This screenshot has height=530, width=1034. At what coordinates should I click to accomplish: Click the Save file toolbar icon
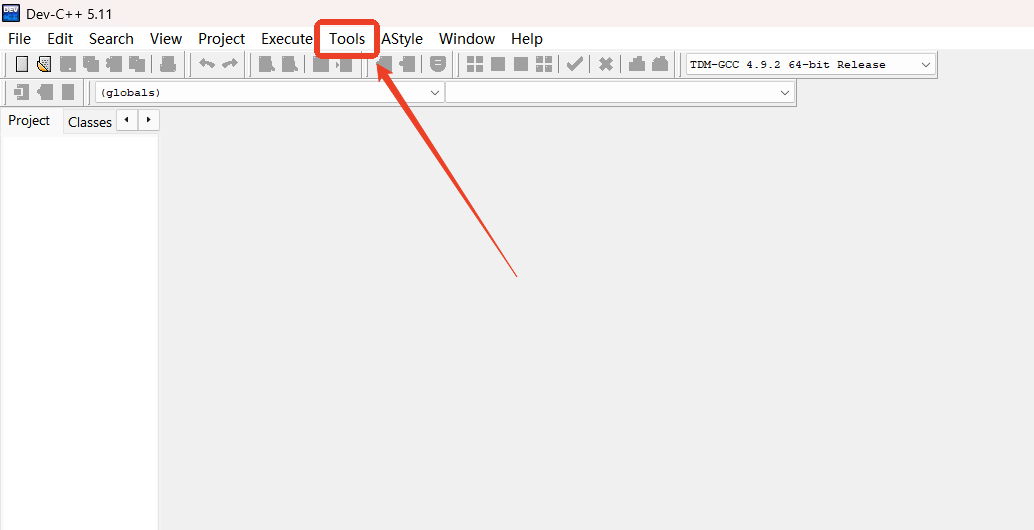(67, 64)
